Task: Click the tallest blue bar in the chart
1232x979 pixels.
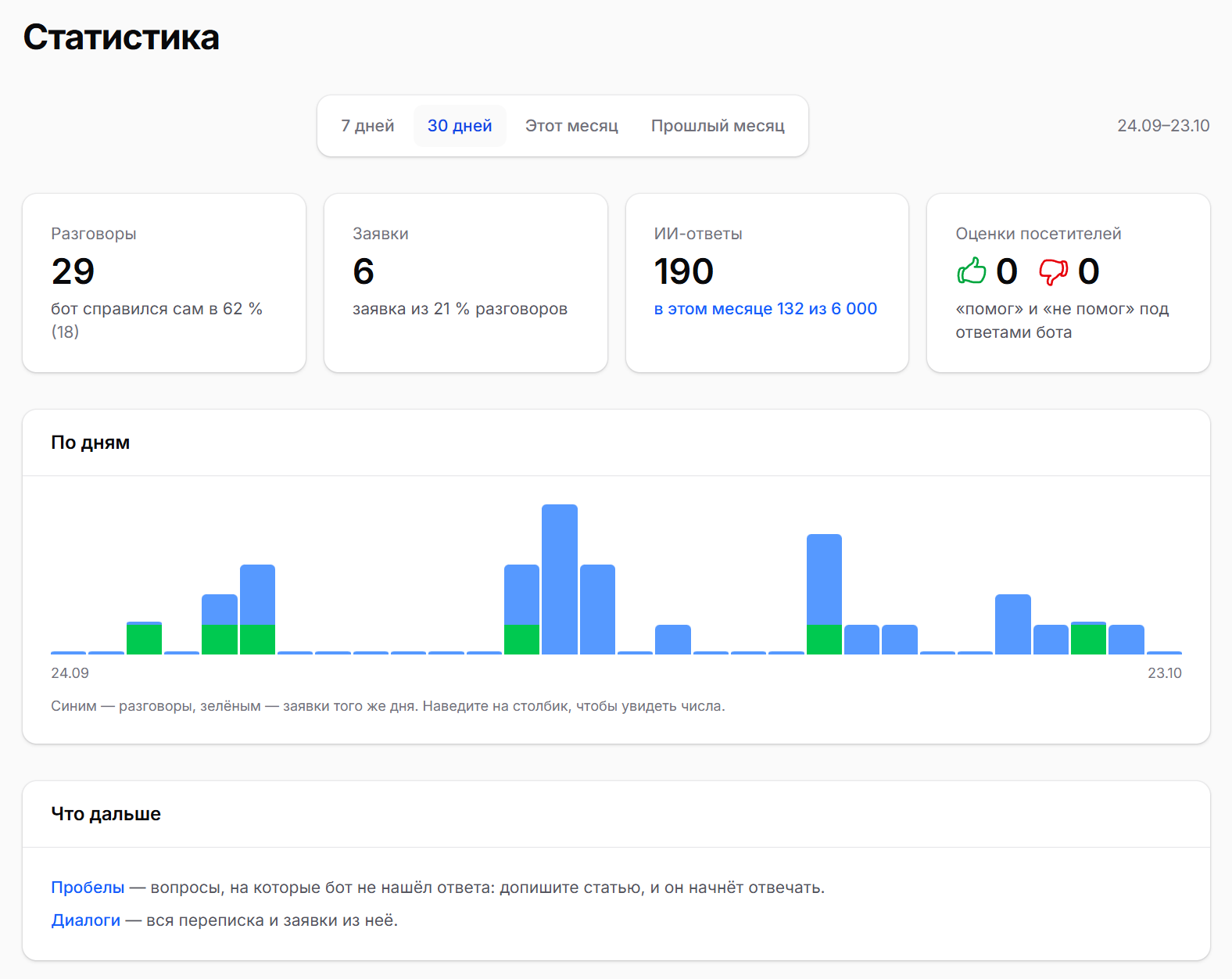Action: 560,579
